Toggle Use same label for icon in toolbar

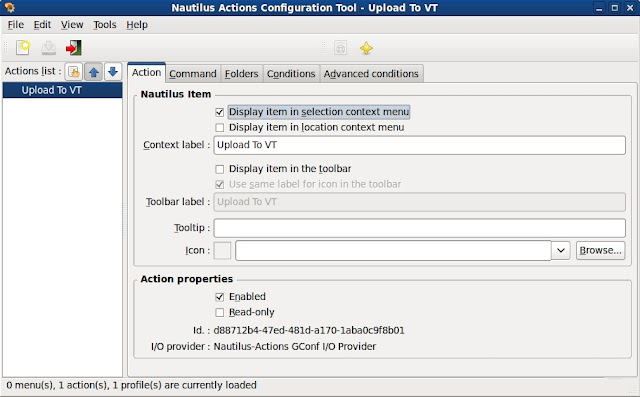(220, 184)
